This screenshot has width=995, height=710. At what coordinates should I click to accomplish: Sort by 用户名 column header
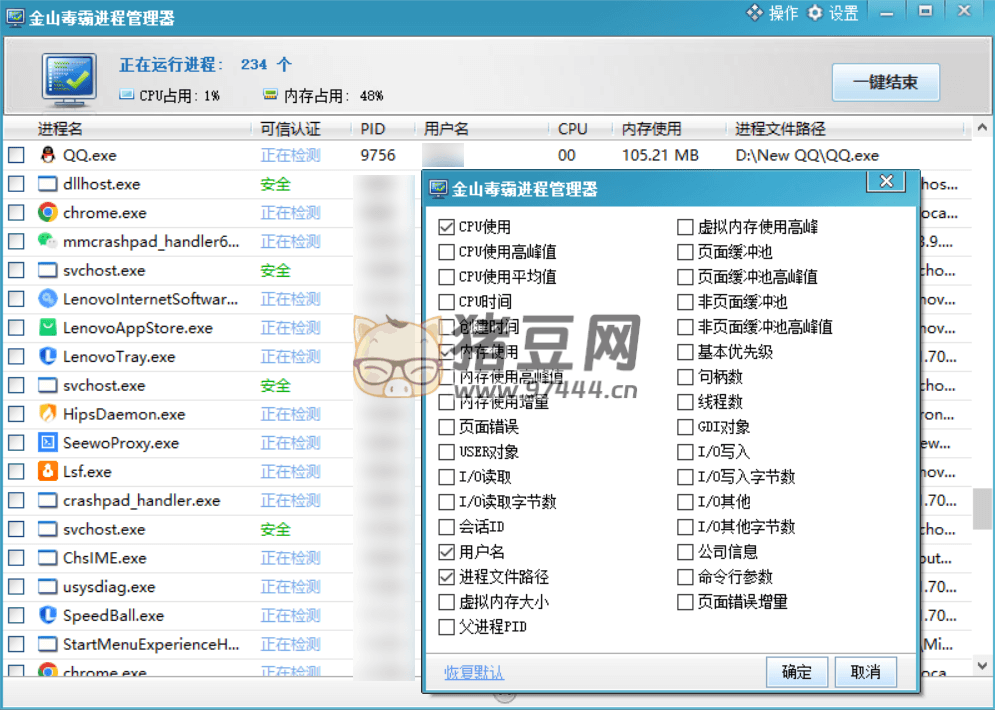coord(446,129)
